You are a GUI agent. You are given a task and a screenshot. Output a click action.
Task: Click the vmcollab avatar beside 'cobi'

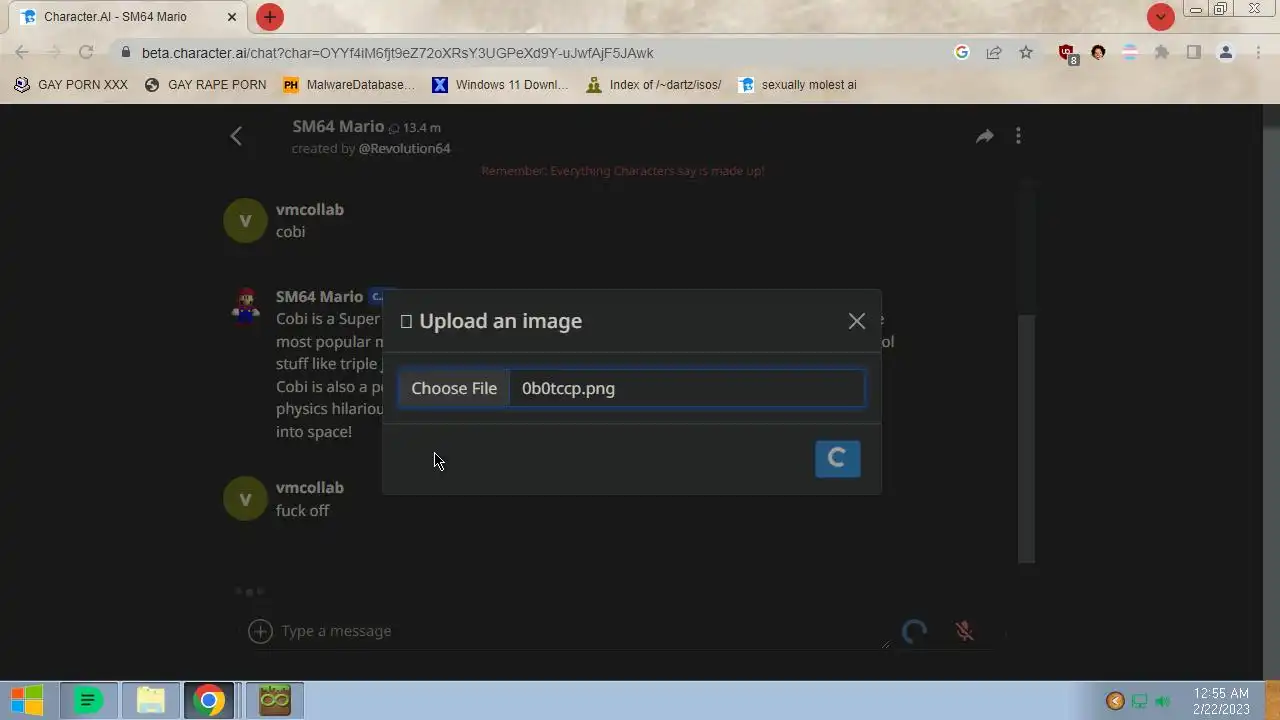click(x=245, y=221)
